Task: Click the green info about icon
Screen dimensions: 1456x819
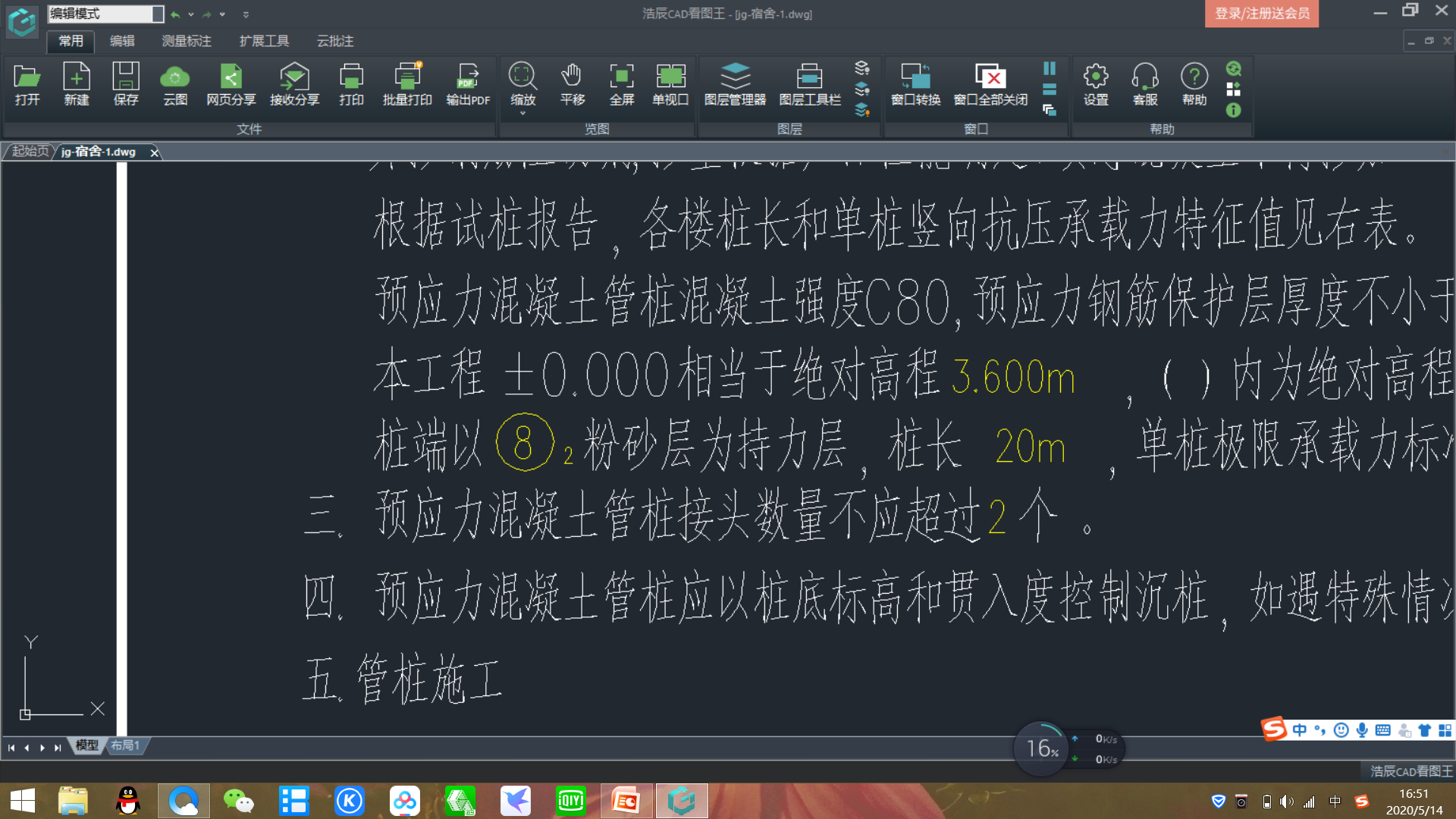Action: click(1234, 111)
